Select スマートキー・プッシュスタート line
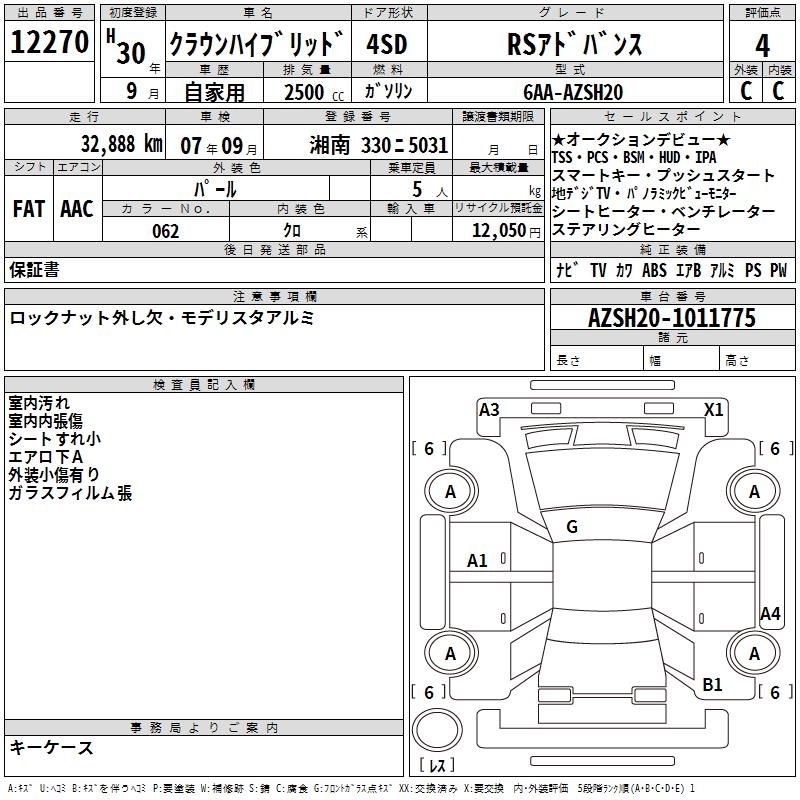Screen dimensions: 800x800 pyautogui.click(x=663, y=176)
